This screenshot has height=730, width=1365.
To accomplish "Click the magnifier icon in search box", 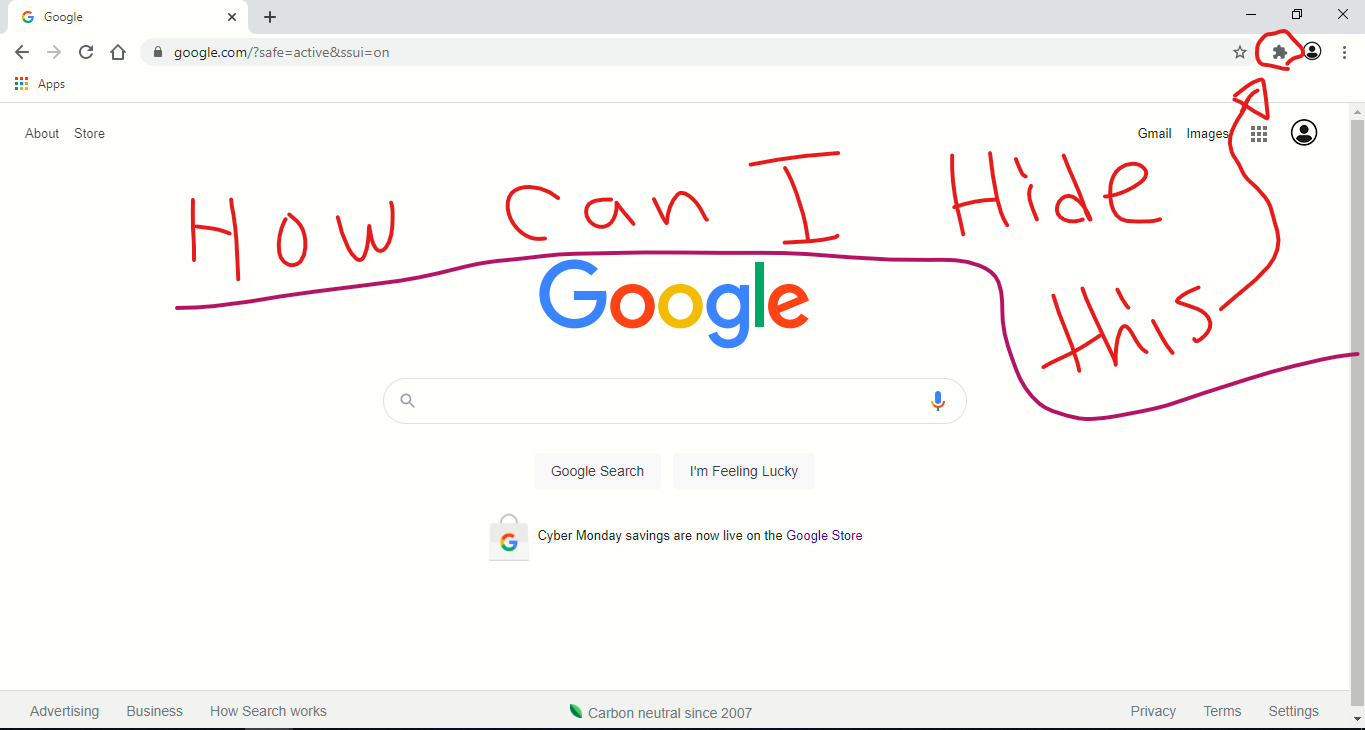I will point(407,401).
